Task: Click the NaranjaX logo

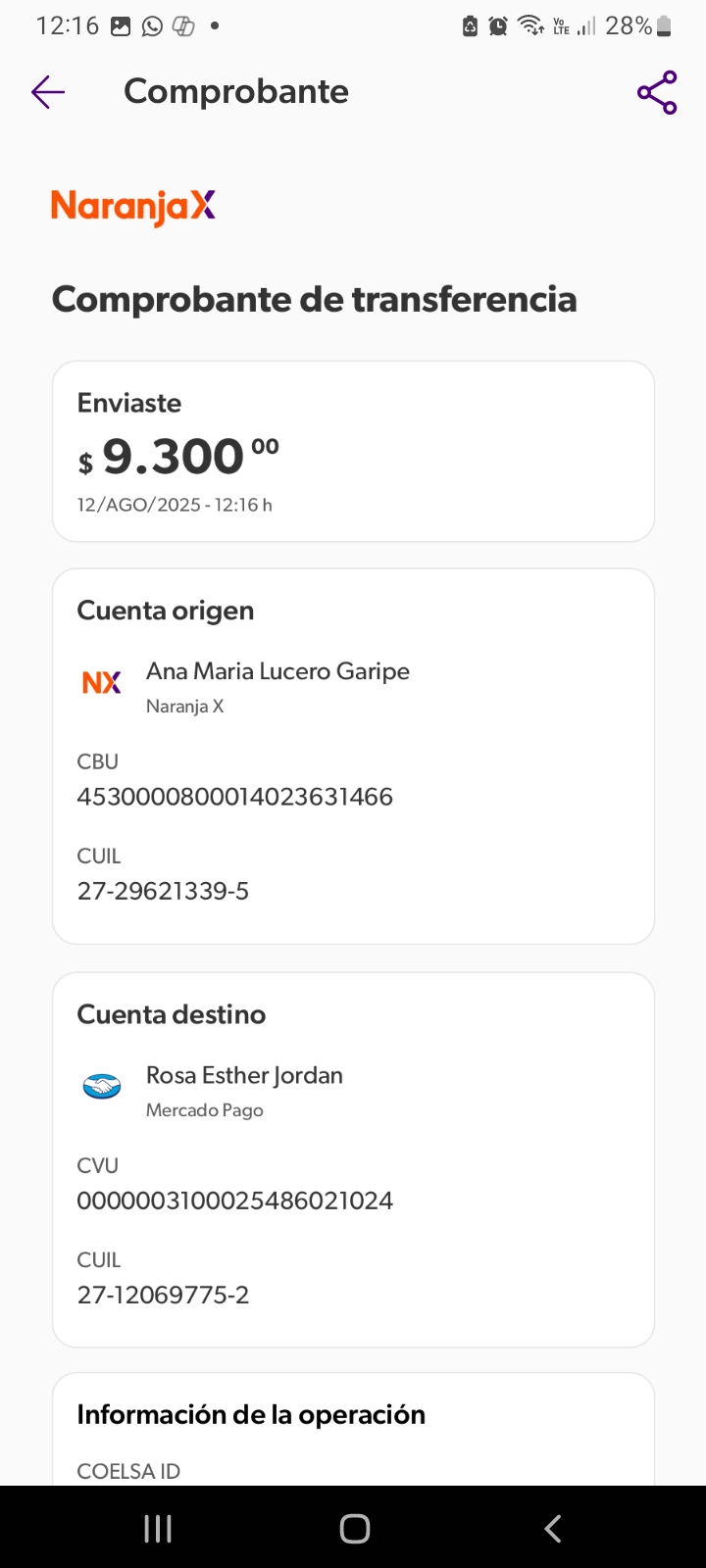Action: click(133, 206)
